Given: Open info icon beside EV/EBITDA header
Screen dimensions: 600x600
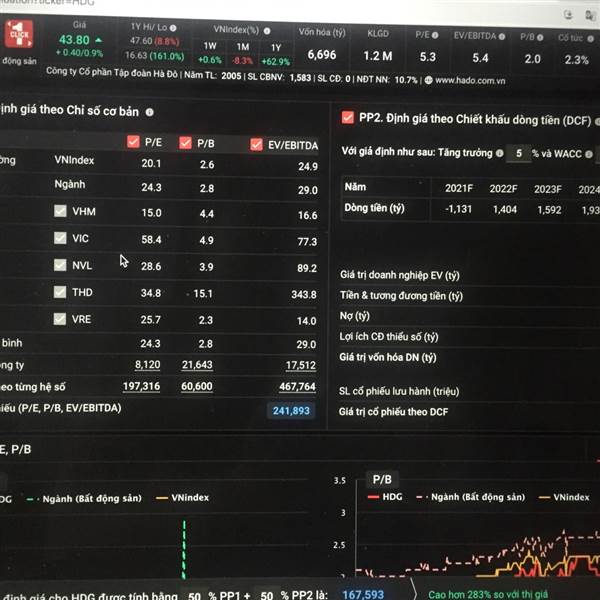Looking at the screenshot, I should [502, 36].
